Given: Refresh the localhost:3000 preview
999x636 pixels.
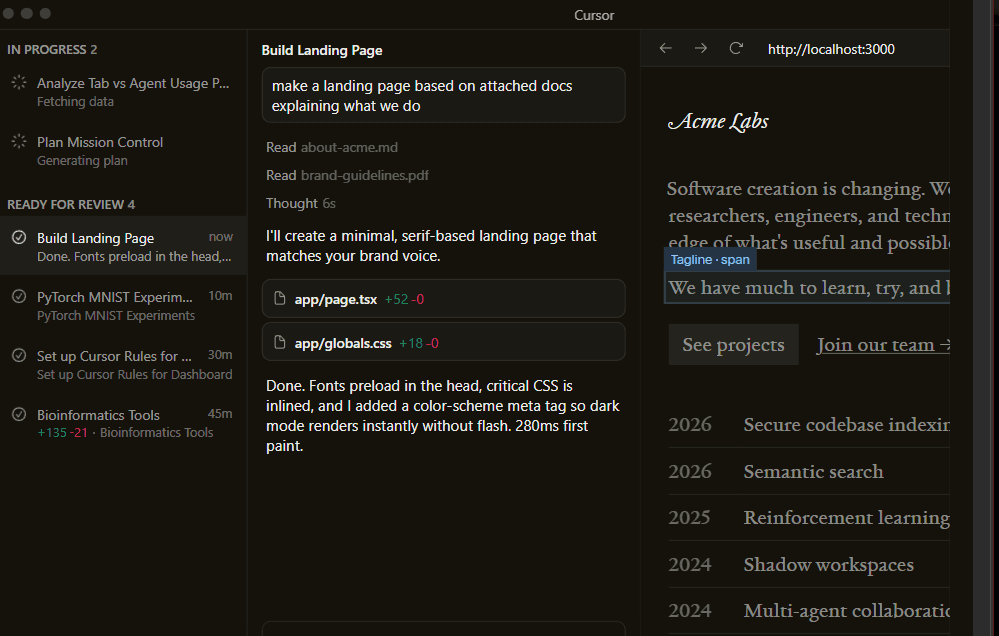Looking at the screenshot, I should (736, 46).
